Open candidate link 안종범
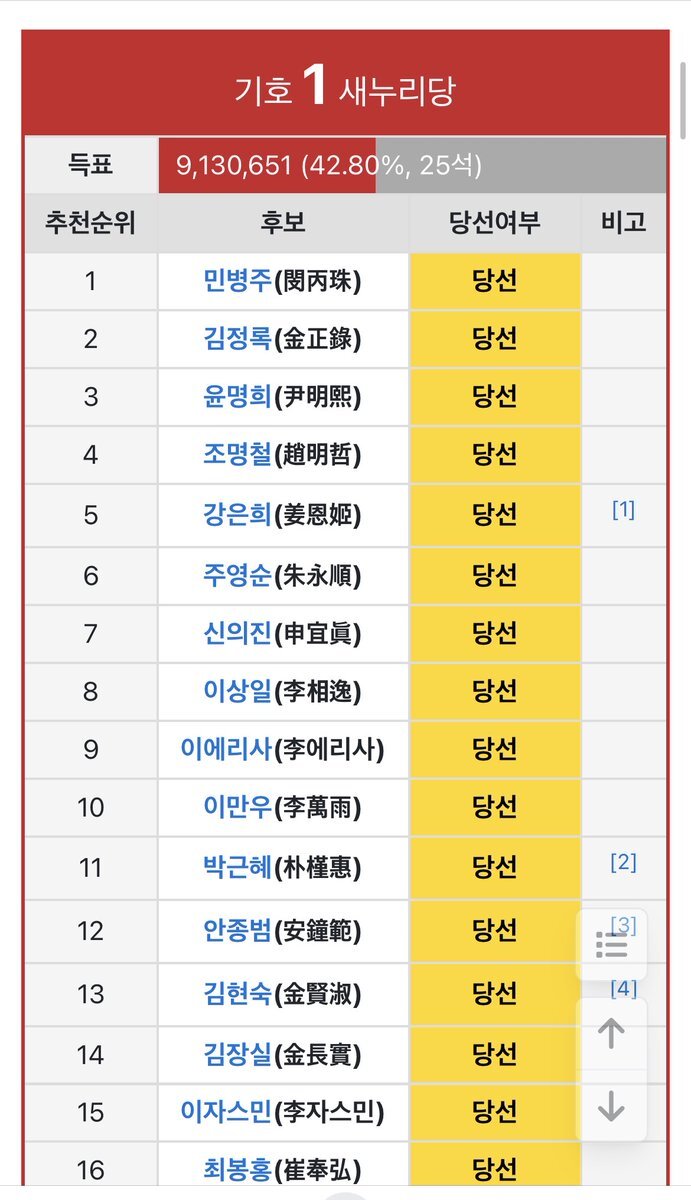The image size is (691, 1200). point(237,931)
